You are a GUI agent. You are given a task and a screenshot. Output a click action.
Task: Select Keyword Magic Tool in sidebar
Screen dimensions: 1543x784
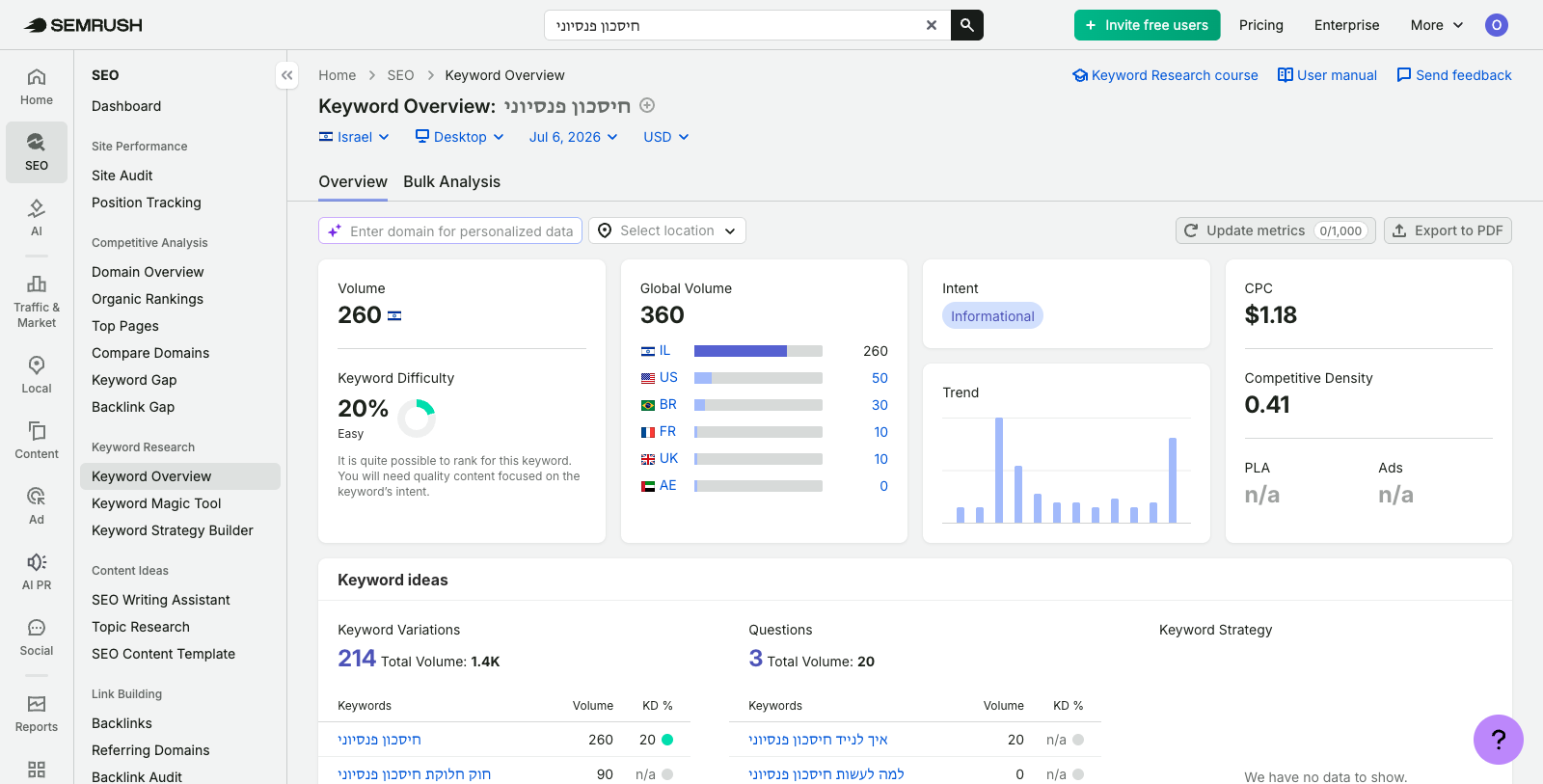pyautogui.click(x=156, y=503)
